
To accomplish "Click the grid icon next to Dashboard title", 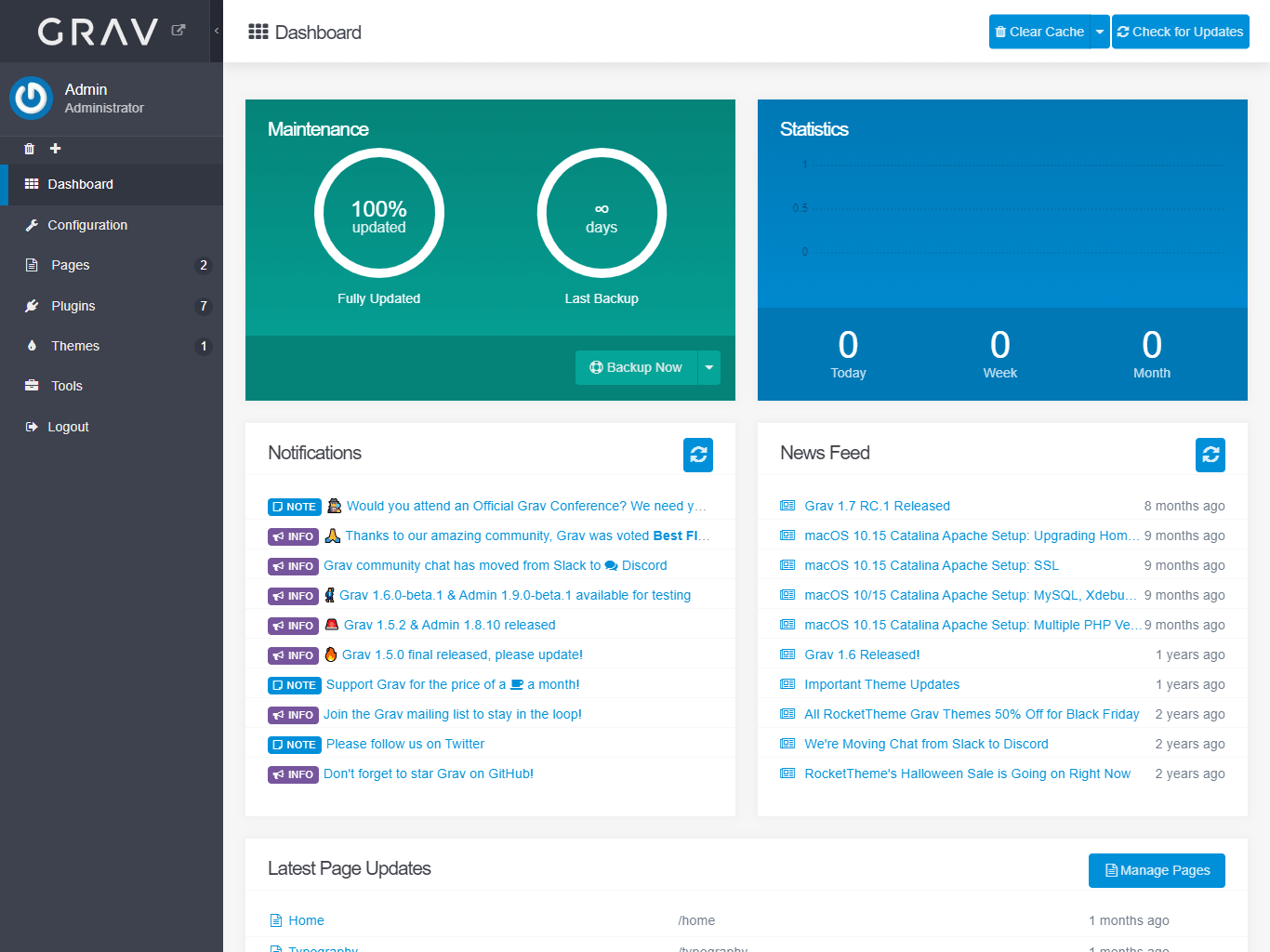I will tap(258, 32).
